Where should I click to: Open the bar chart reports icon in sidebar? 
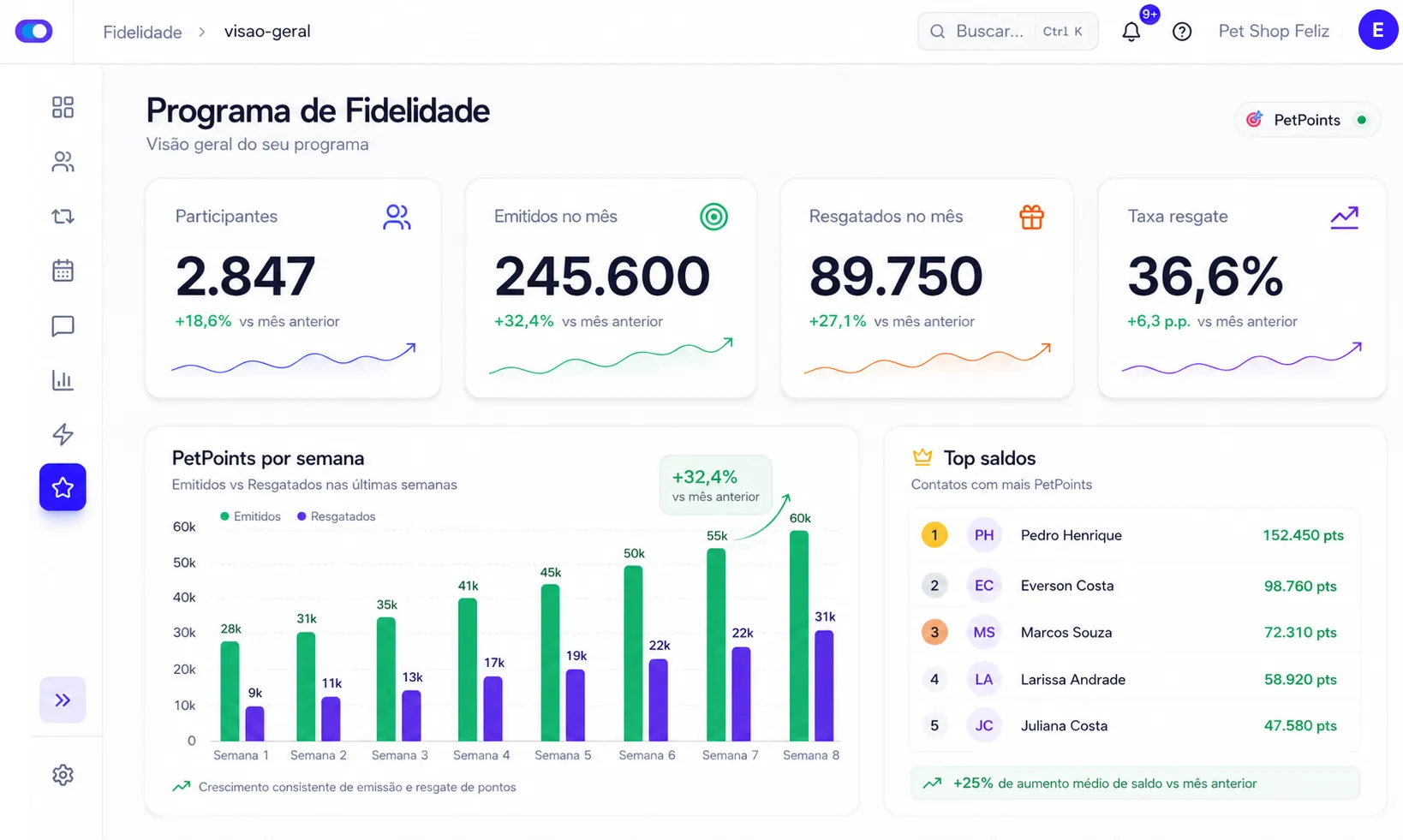[x=63, y=380]
